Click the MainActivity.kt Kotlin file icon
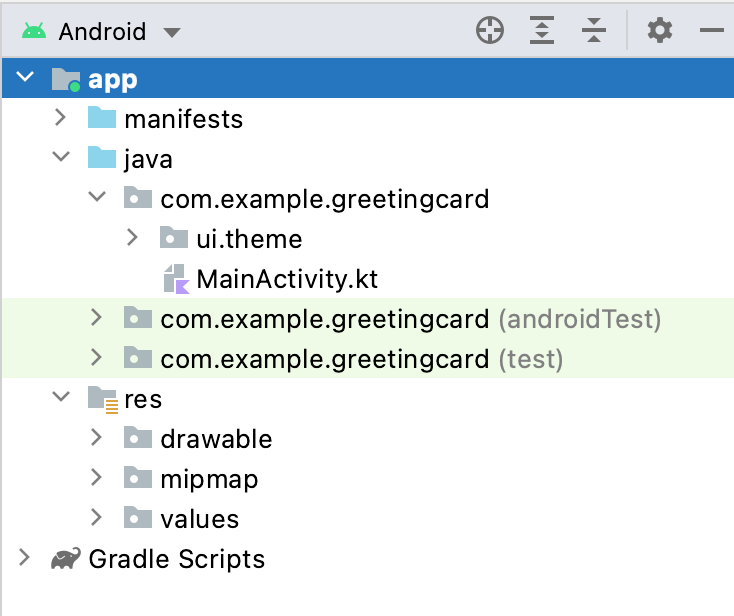This screenshot has width=734, height=616. pos(176,279)
